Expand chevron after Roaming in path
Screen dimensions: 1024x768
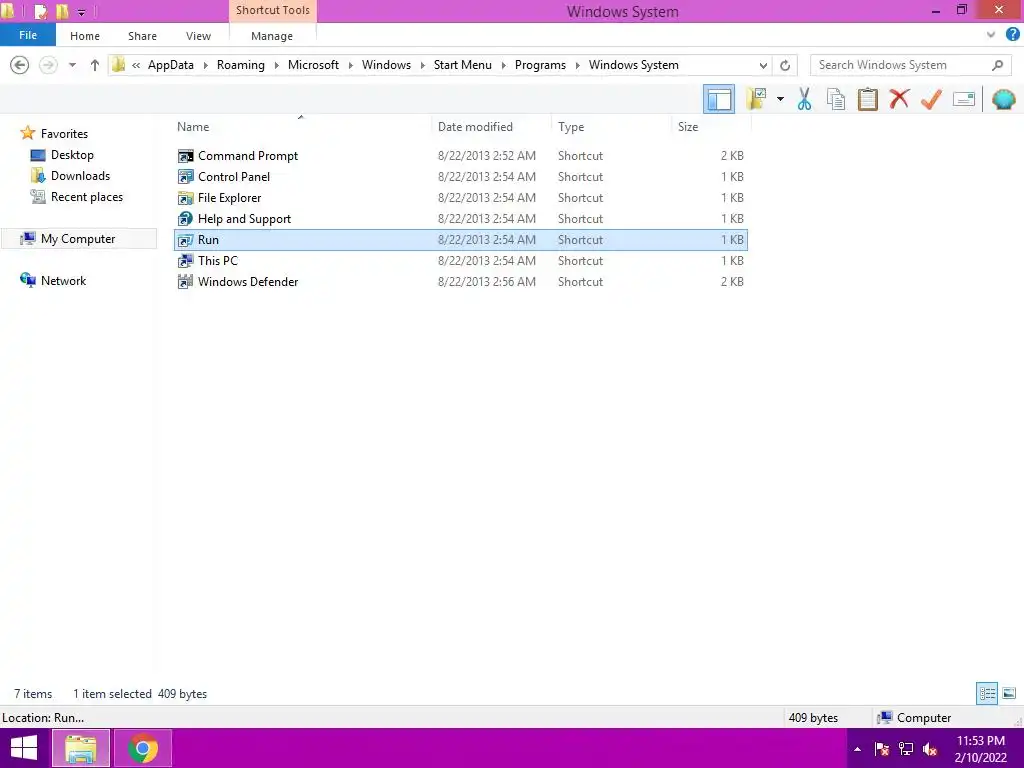pyautogui.click(x=276, y=65)
